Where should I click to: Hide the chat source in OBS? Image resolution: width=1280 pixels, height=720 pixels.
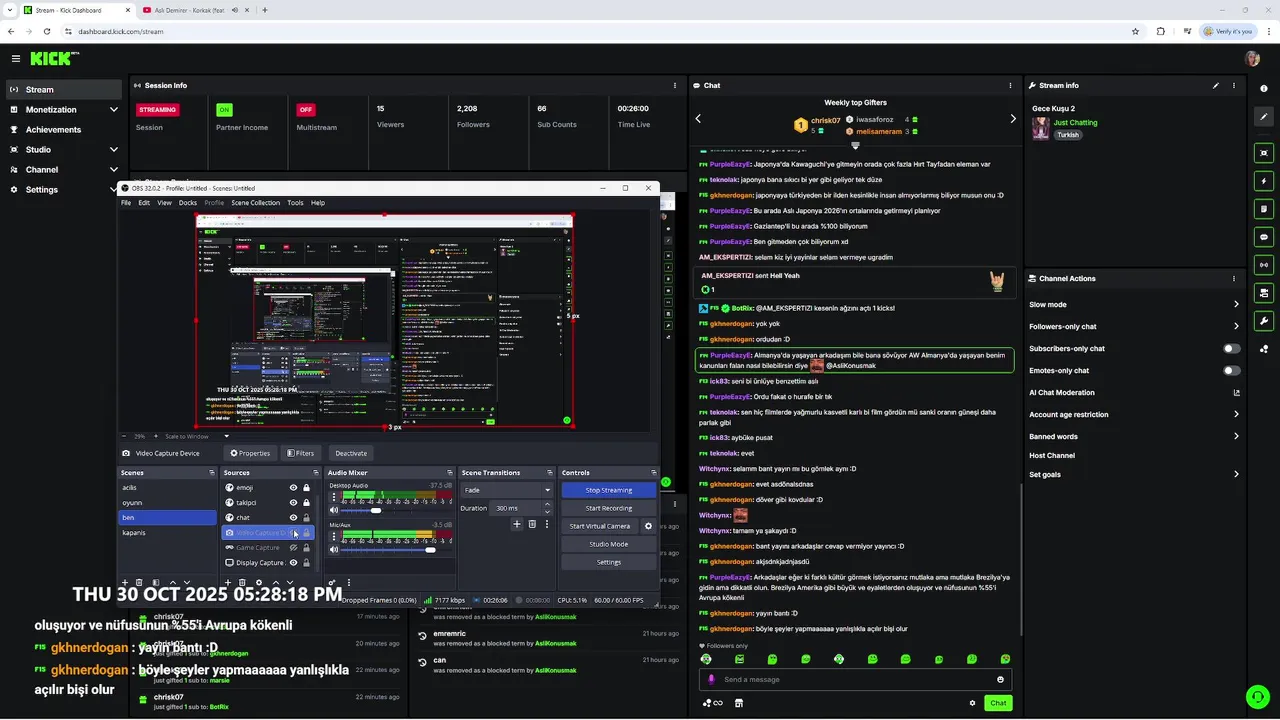coord(293,518)
